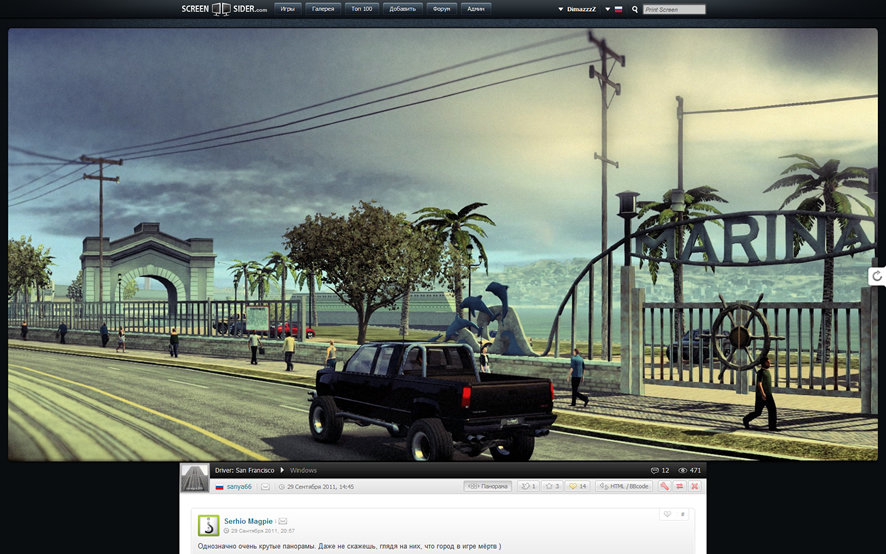
Task: Click the rotate arrow tab at right edge
Action: (x=877, y=276)
